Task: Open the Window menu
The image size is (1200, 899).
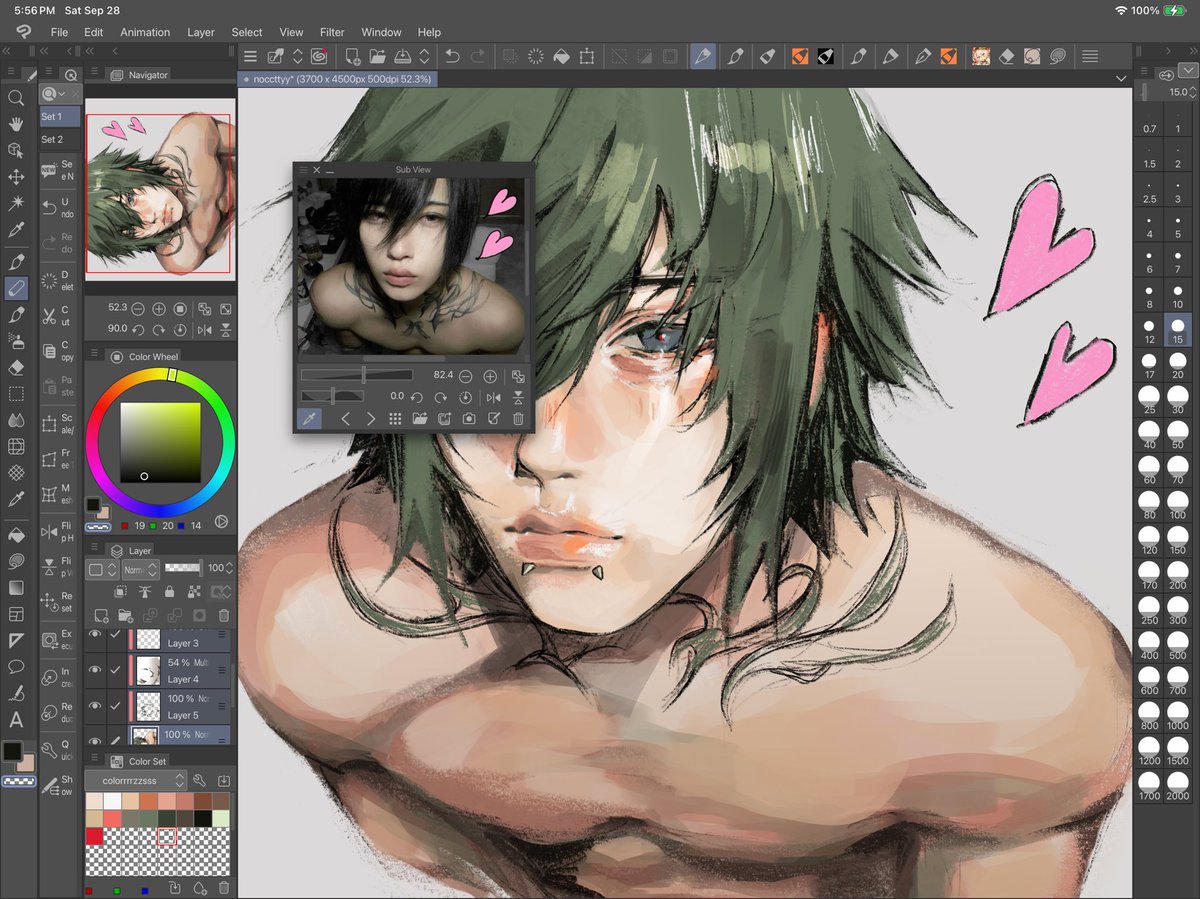Action: 381,32
